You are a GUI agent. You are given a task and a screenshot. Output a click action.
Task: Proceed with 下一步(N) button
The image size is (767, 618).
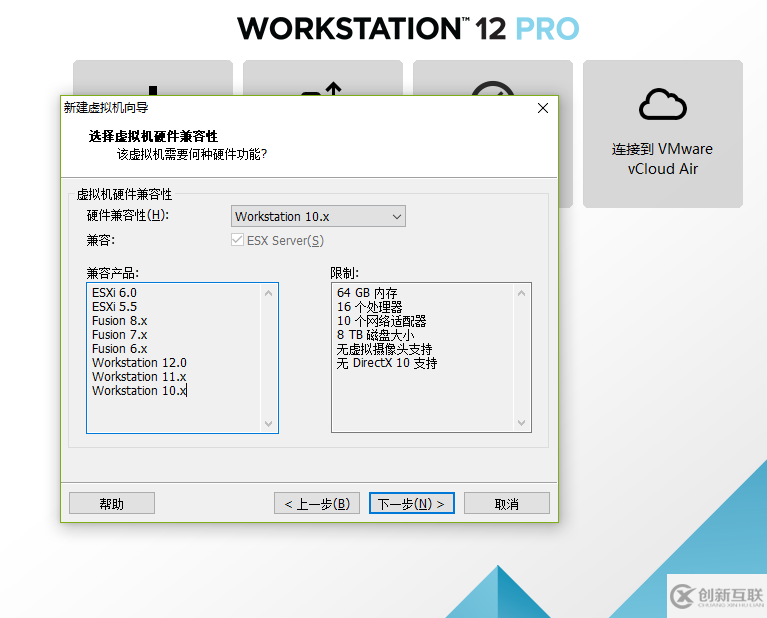(412, 504)
